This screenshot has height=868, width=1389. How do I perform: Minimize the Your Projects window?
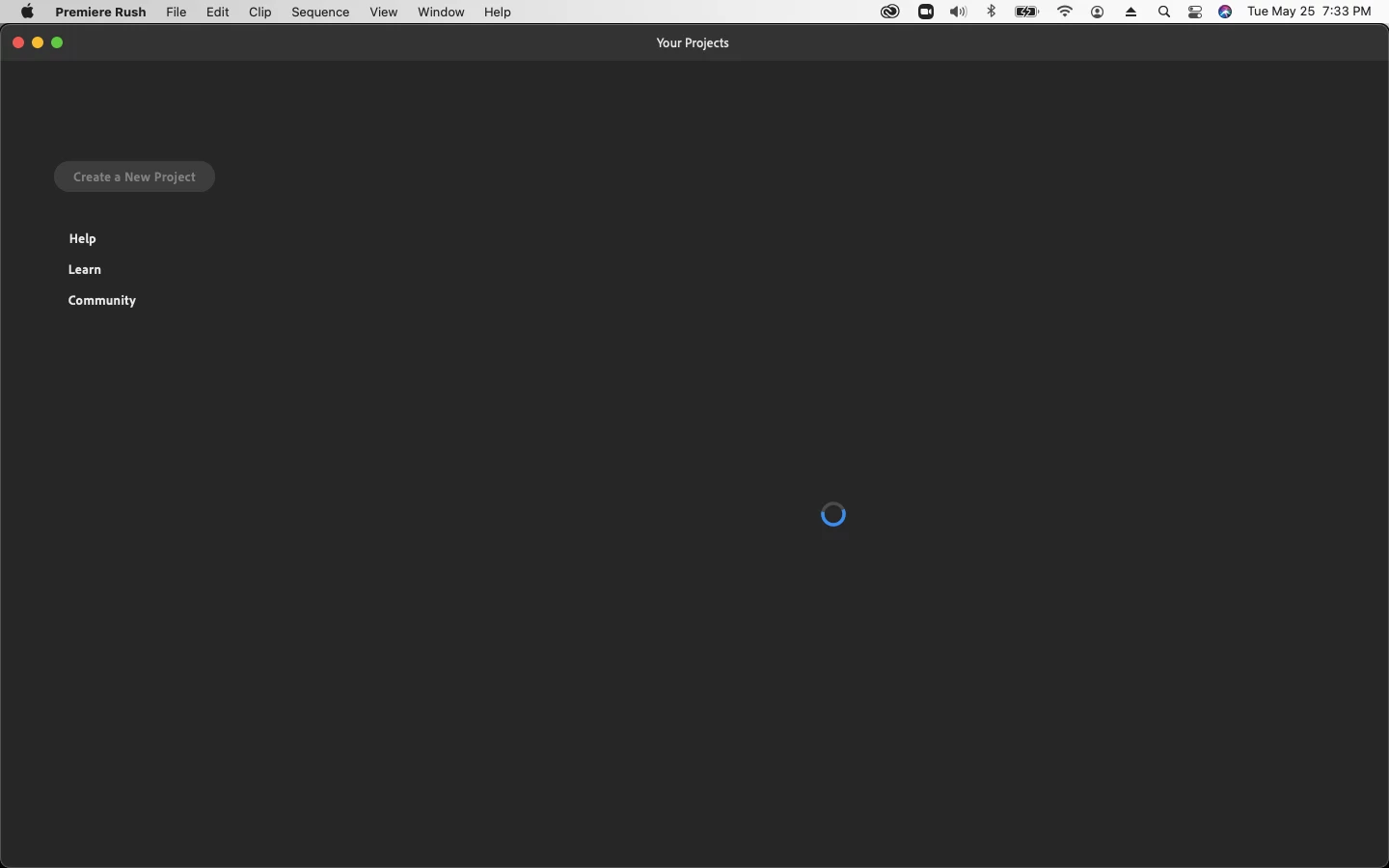click(38, 42)
